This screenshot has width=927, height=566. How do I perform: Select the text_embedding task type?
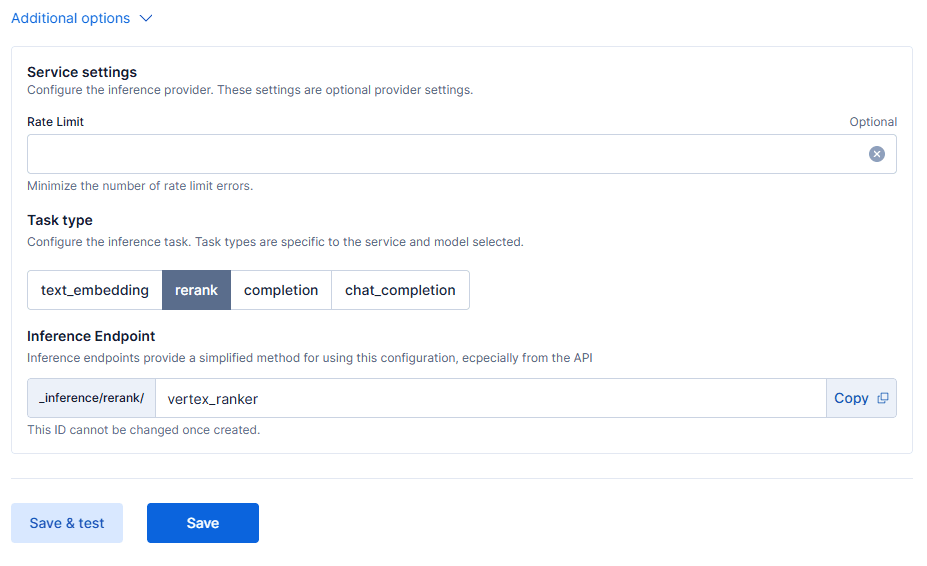tap(95, 290)
